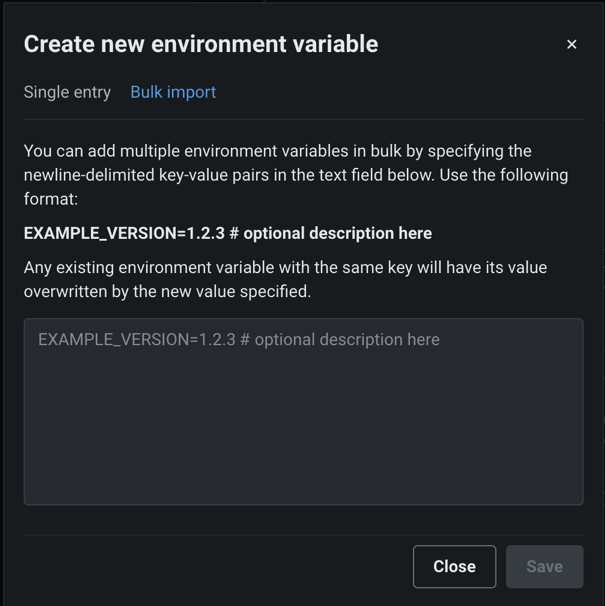Screen dimensions: 605x606
Task: Click the bold EXAMPLE_VERSION=1.2.3 format example line
Action: click(x=228, y=233)
